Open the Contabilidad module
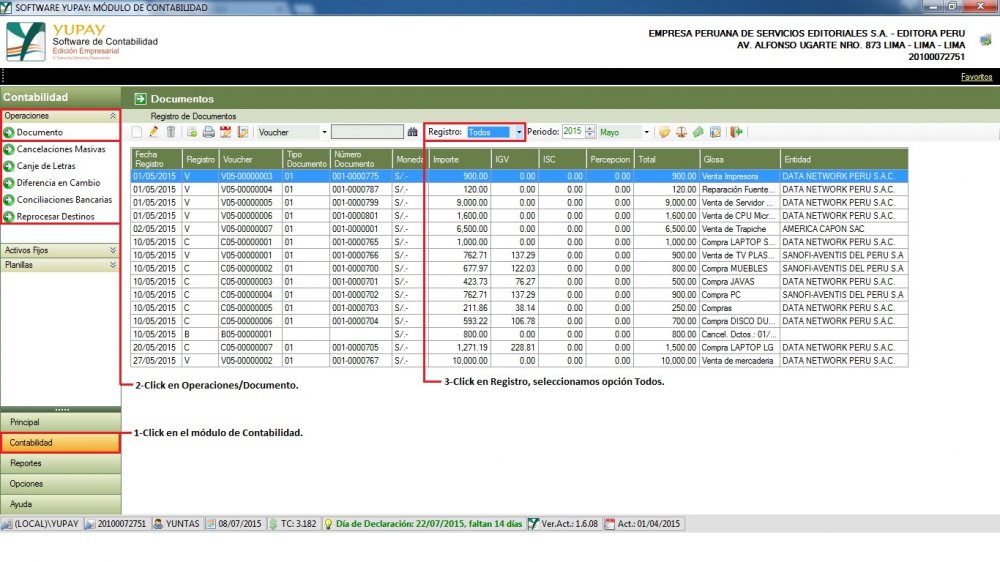The image size is (1000, 562). click(x=61, y=443)
